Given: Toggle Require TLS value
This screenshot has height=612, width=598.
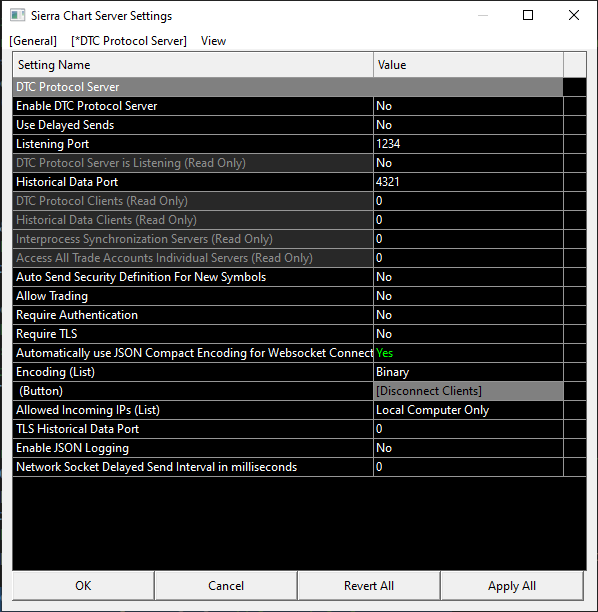Looking at the screenshot, I should [x=468, y=334].
